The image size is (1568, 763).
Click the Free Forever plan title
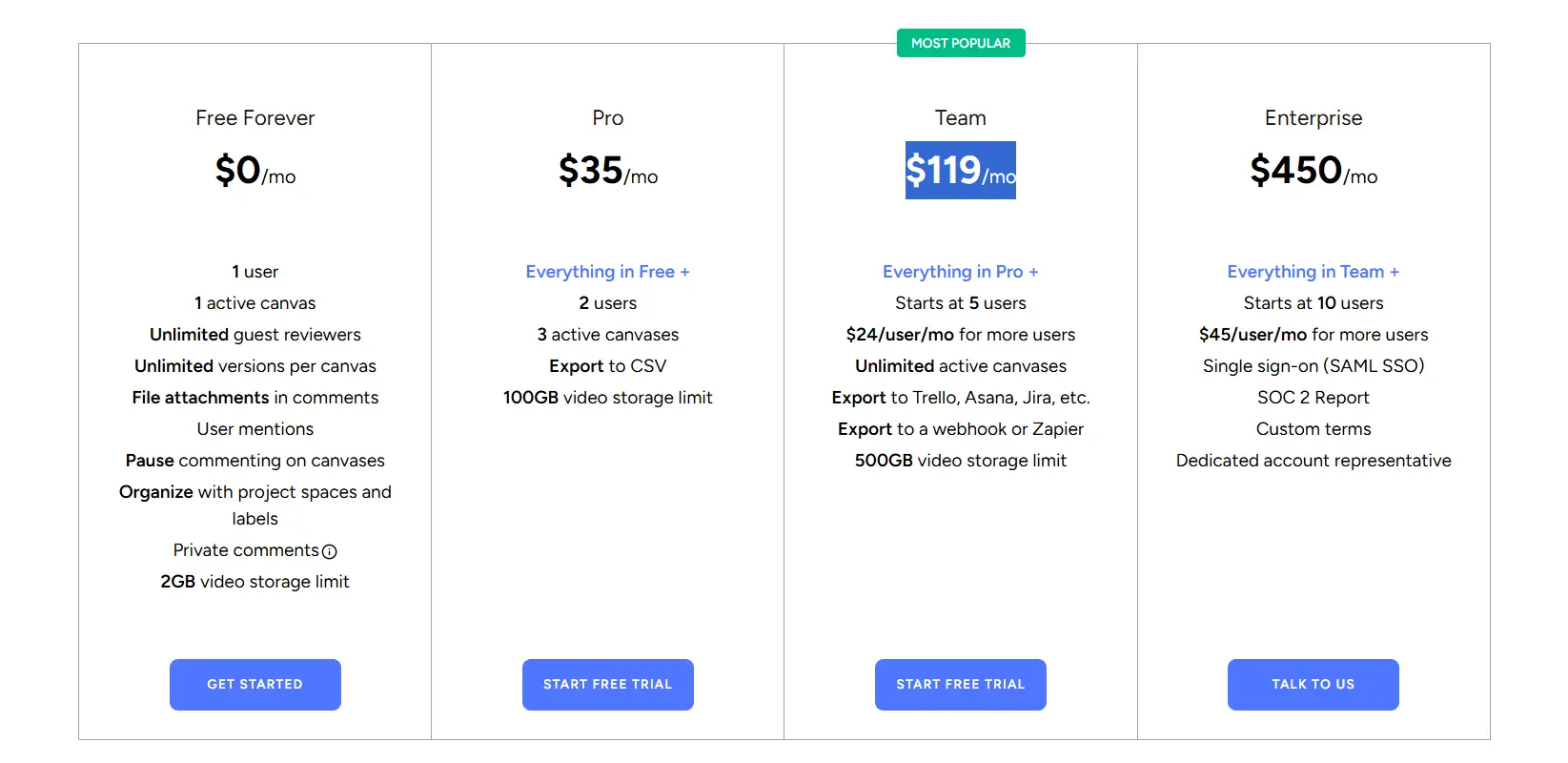255,118
